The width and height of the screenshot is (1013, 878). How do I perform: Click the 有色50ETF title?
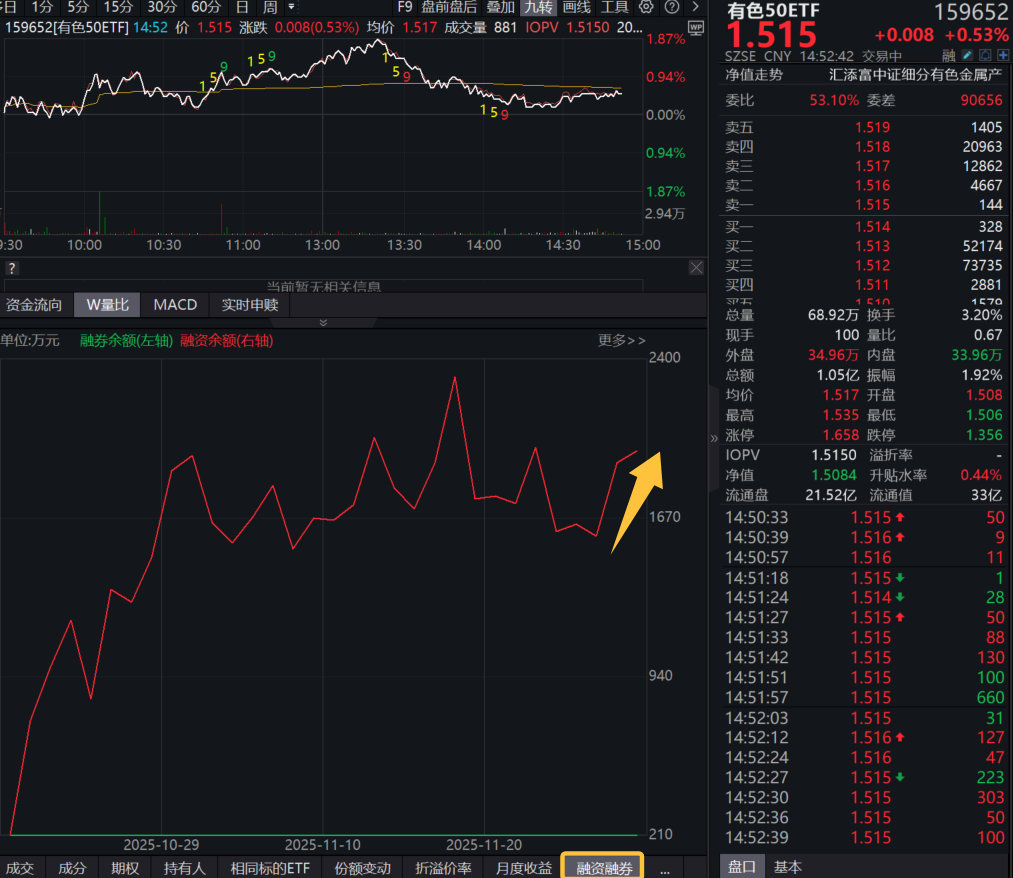[x=773, y=10]
